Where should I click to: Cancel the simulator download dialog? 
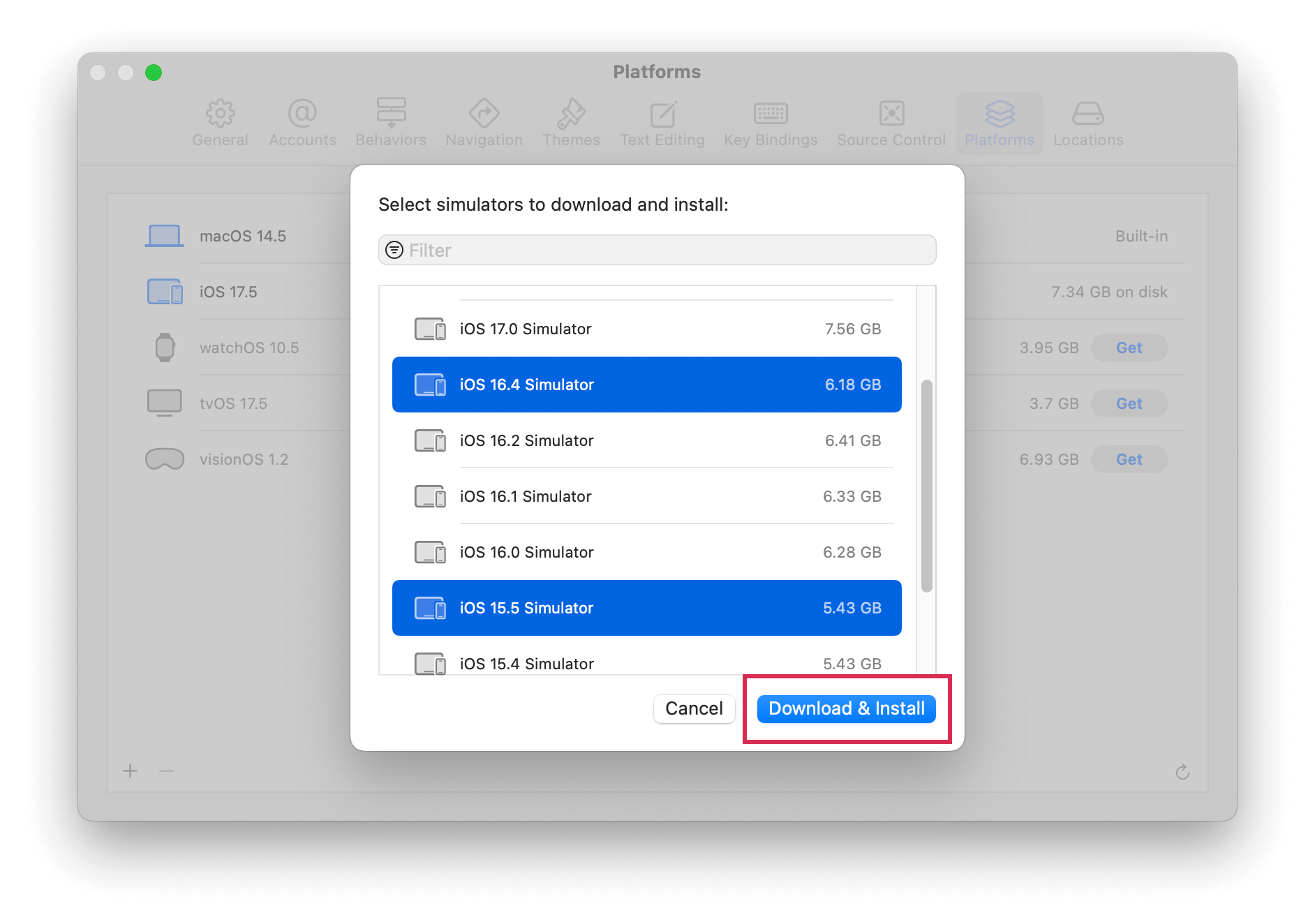(694, 708)
